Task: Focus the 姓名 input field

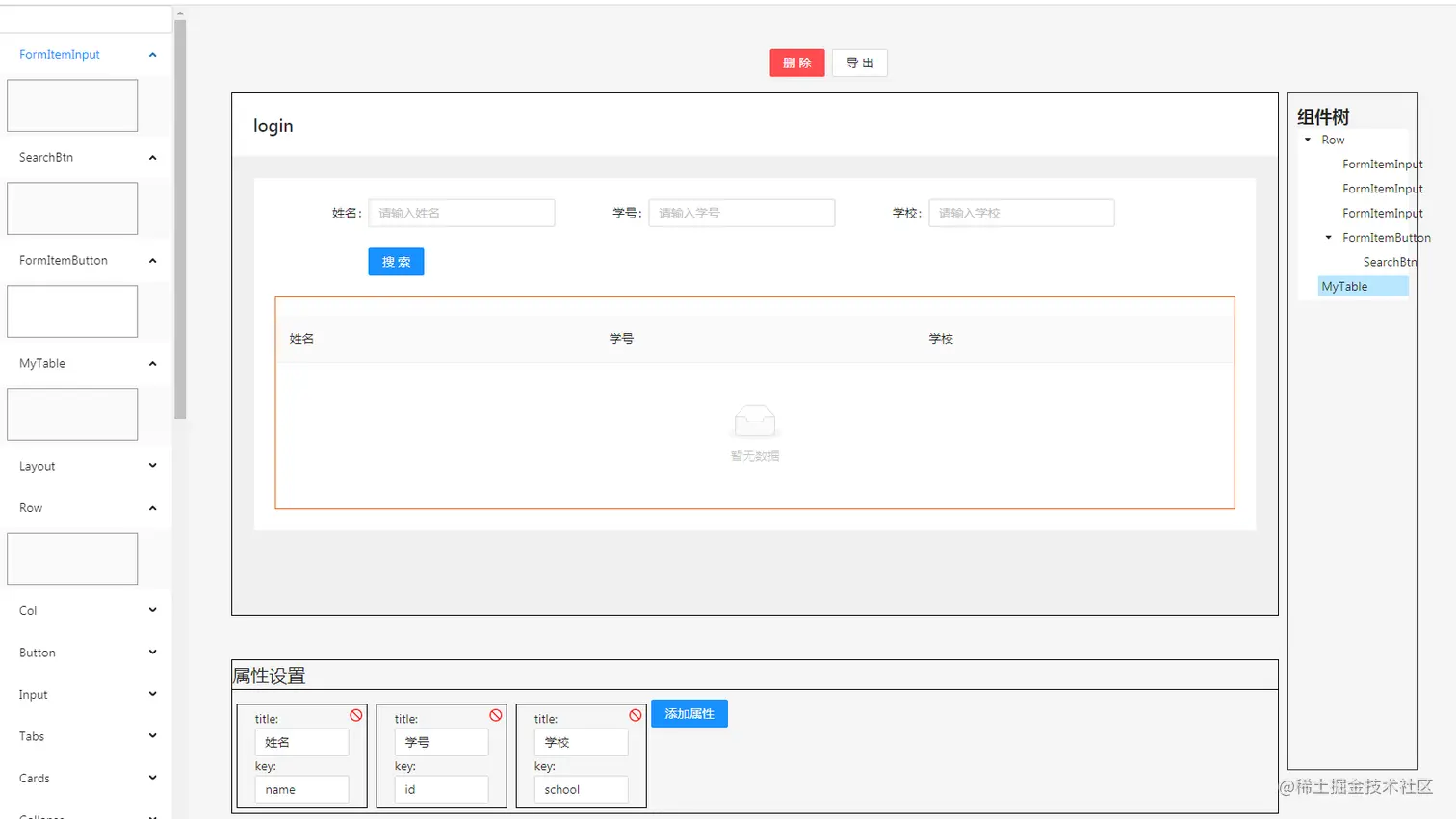Action: 461,213
